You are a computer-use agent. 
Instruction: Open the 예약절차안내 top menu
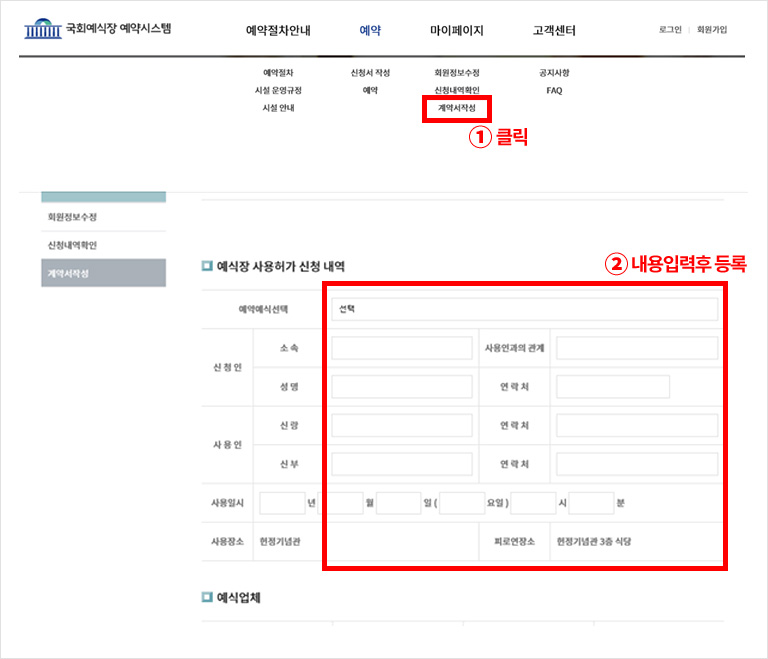(278, 31)
